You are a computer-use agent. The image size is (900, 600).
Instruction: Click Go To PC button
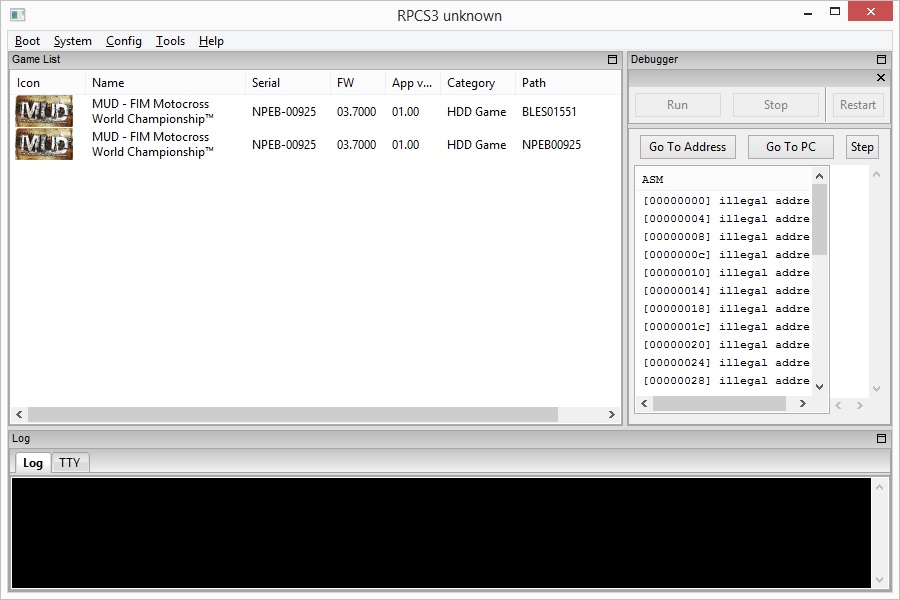[x=790, y=147]
